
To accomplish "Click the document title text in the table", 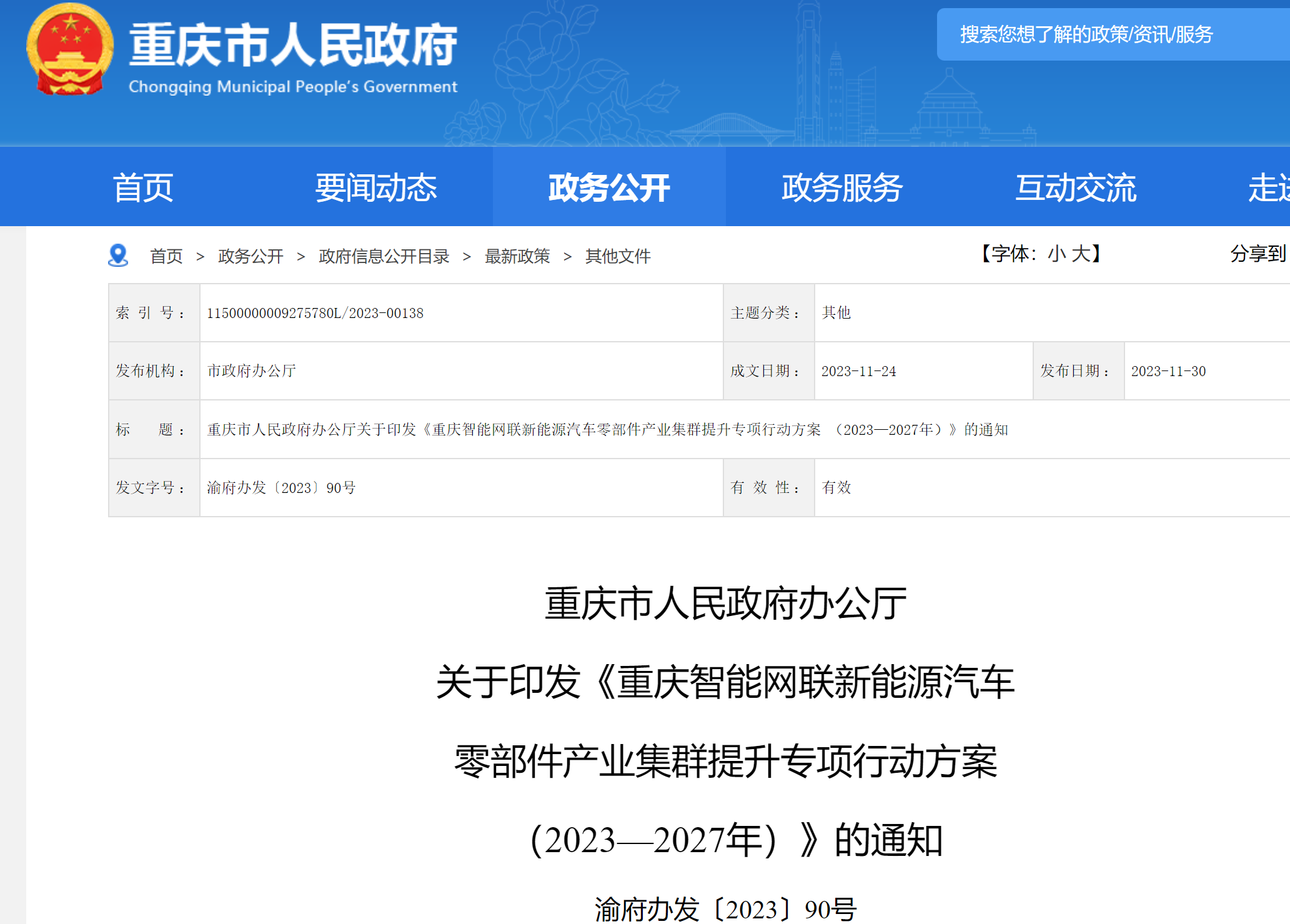I will tap(607, 430).
